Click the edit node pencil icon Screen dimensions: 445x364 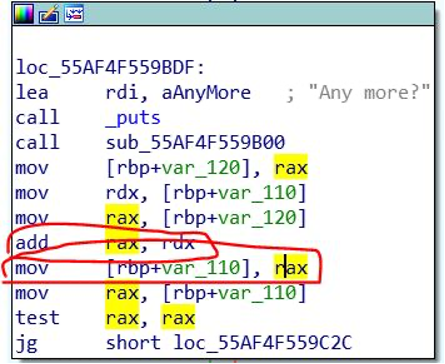click(49, 14)
